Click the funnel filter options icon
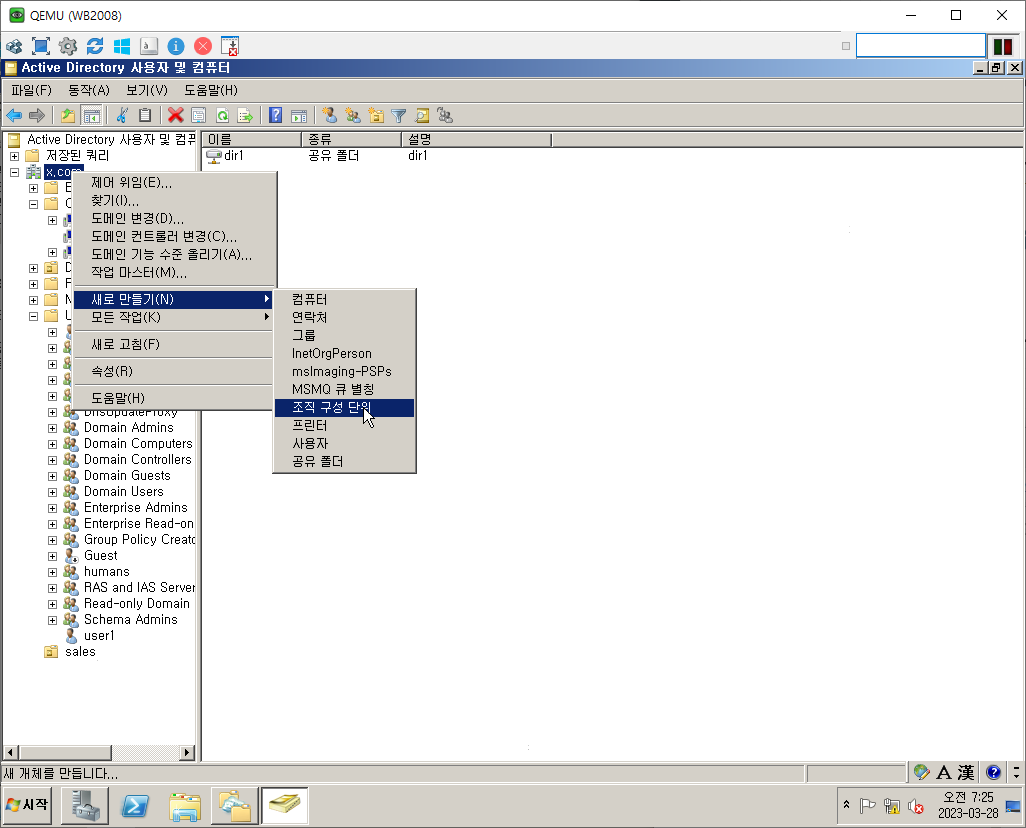This screenshot has width=1026, height=828. coord(398,116)
